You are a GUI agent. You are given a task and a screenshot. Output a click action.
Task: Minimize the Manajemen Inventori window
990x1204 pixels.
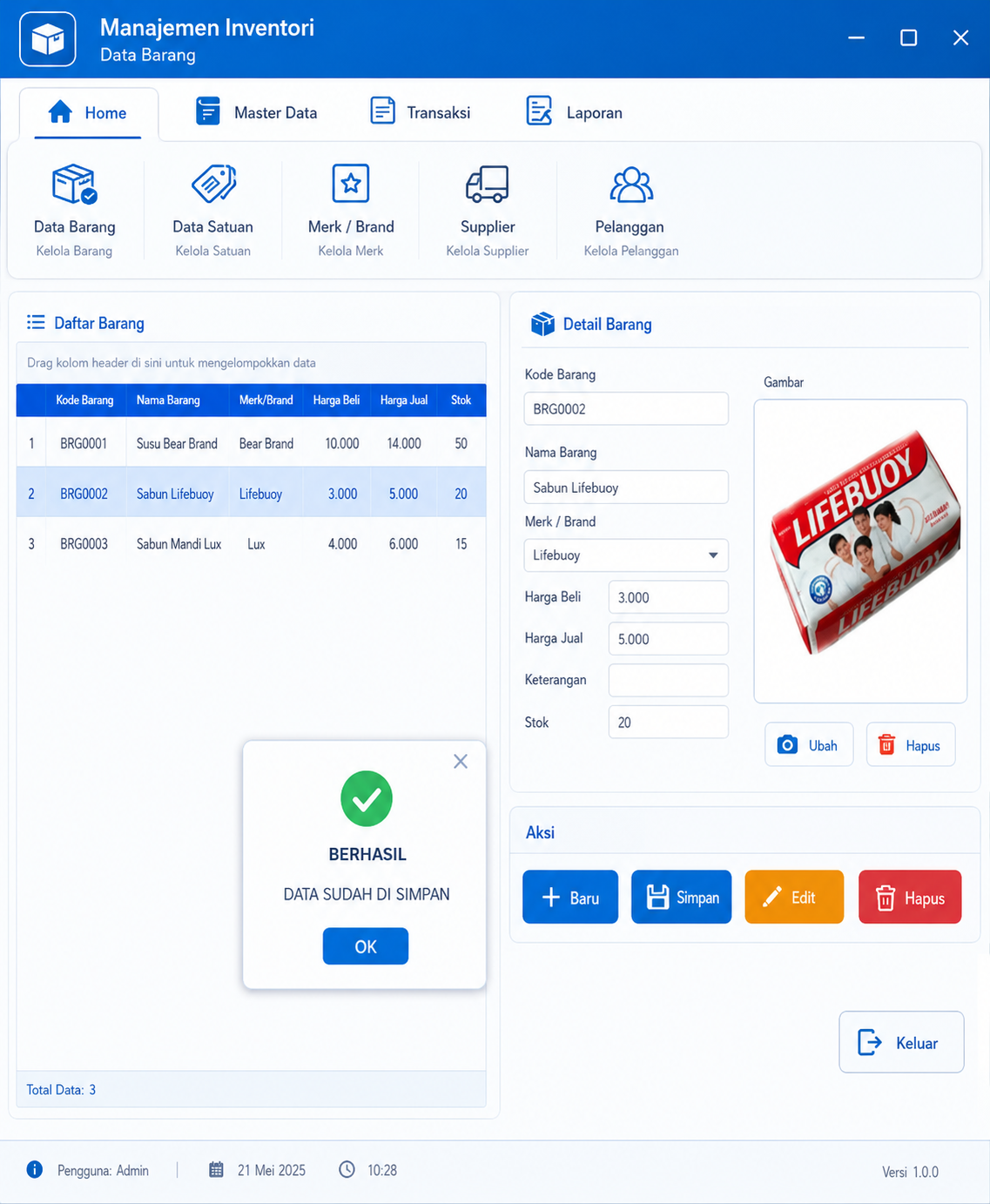click(857, 37)
